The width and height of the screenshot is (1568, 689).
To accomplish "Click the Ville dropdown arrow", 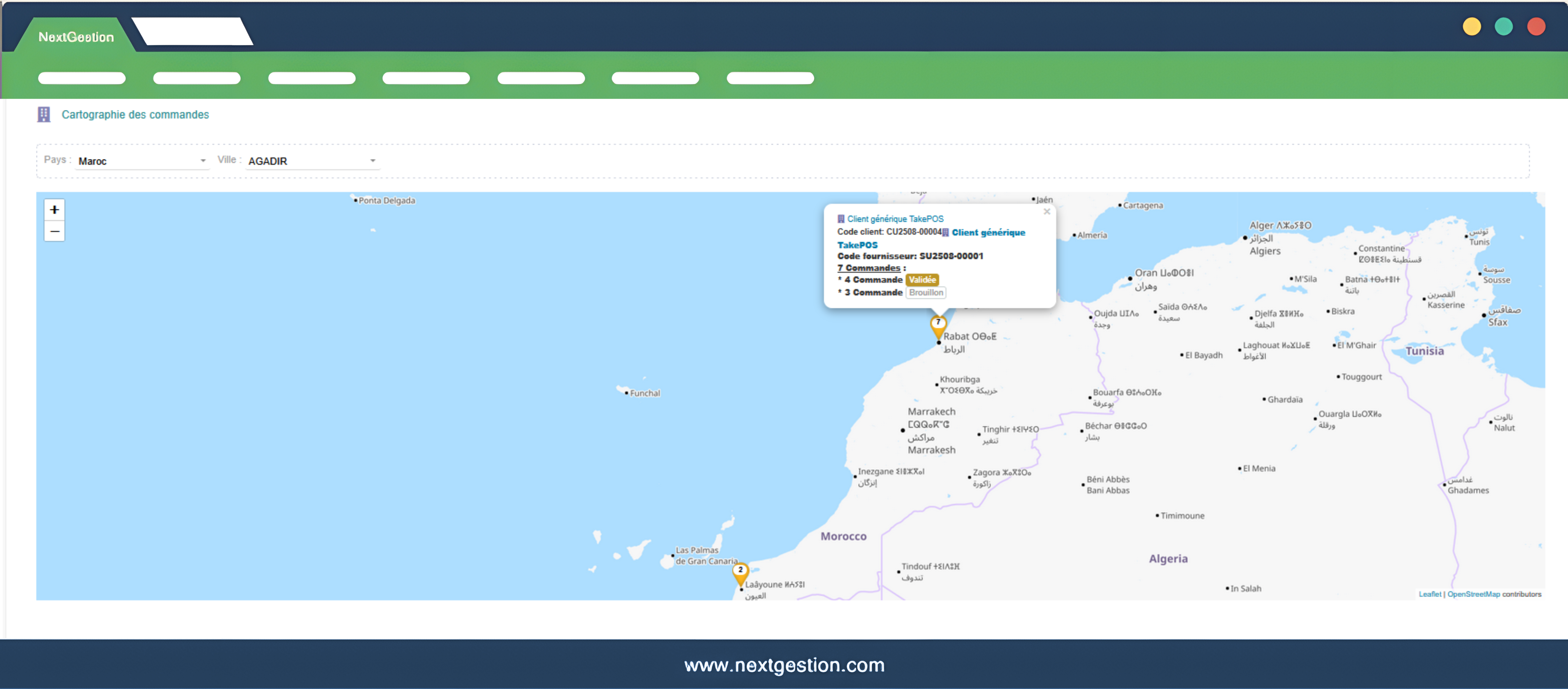I will point(373,161).
